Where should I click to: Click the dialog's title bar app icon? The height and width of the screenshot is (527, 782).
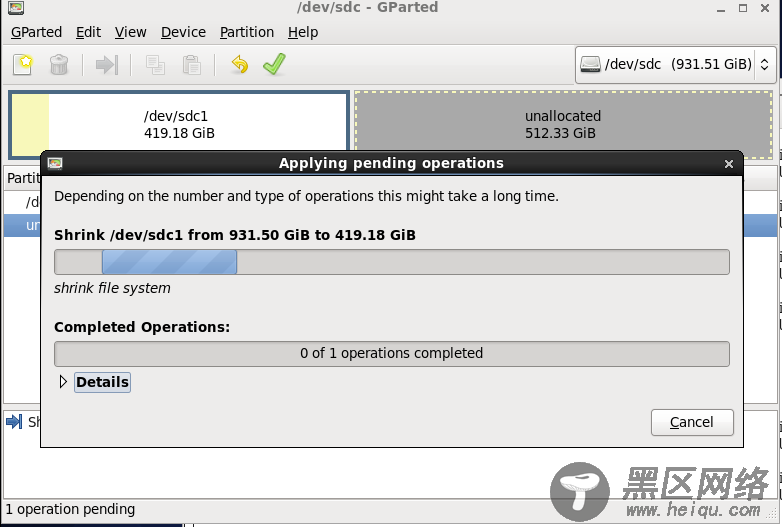pyautogui.click(x=55, y=164)
